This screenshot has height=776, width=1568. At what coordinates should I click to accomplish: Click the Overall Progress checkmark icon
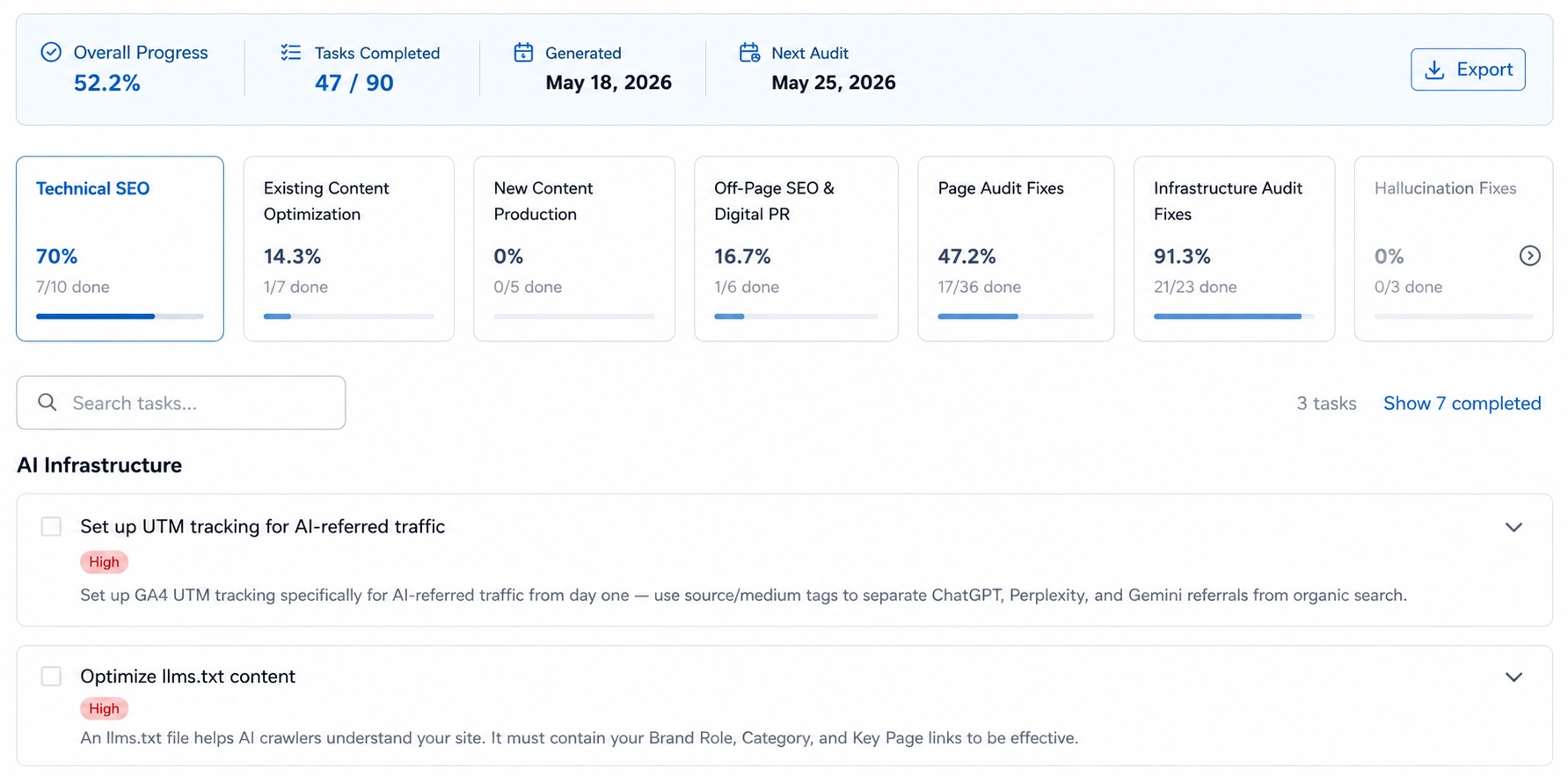click(x=51, y=52)
